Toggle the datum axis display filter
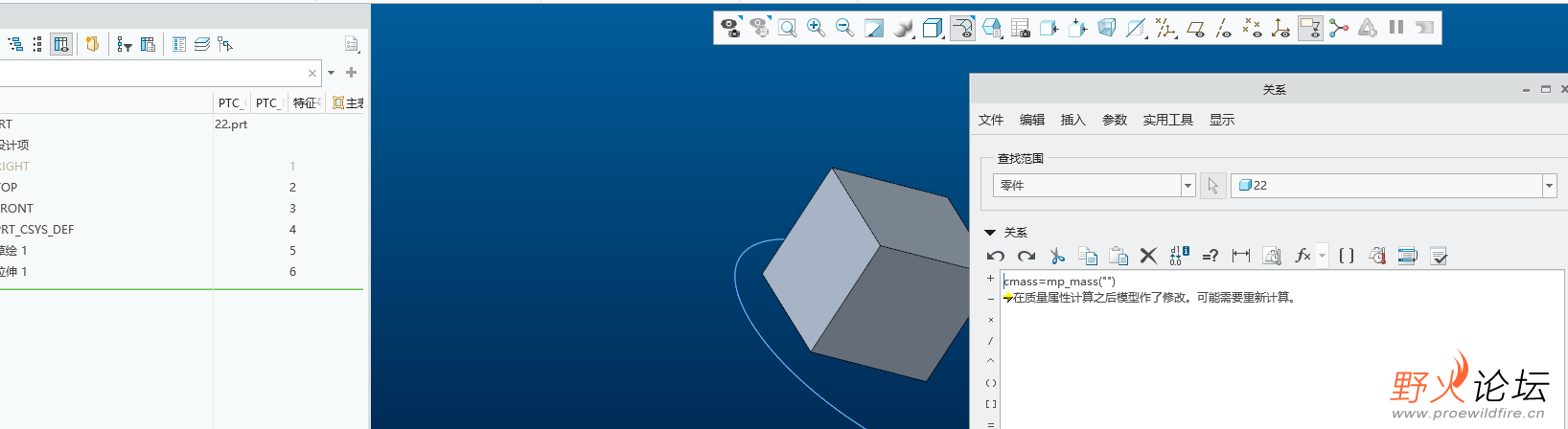This screenshot has height=429, width=1568. pyautogui.click(x=1224, y=28)
